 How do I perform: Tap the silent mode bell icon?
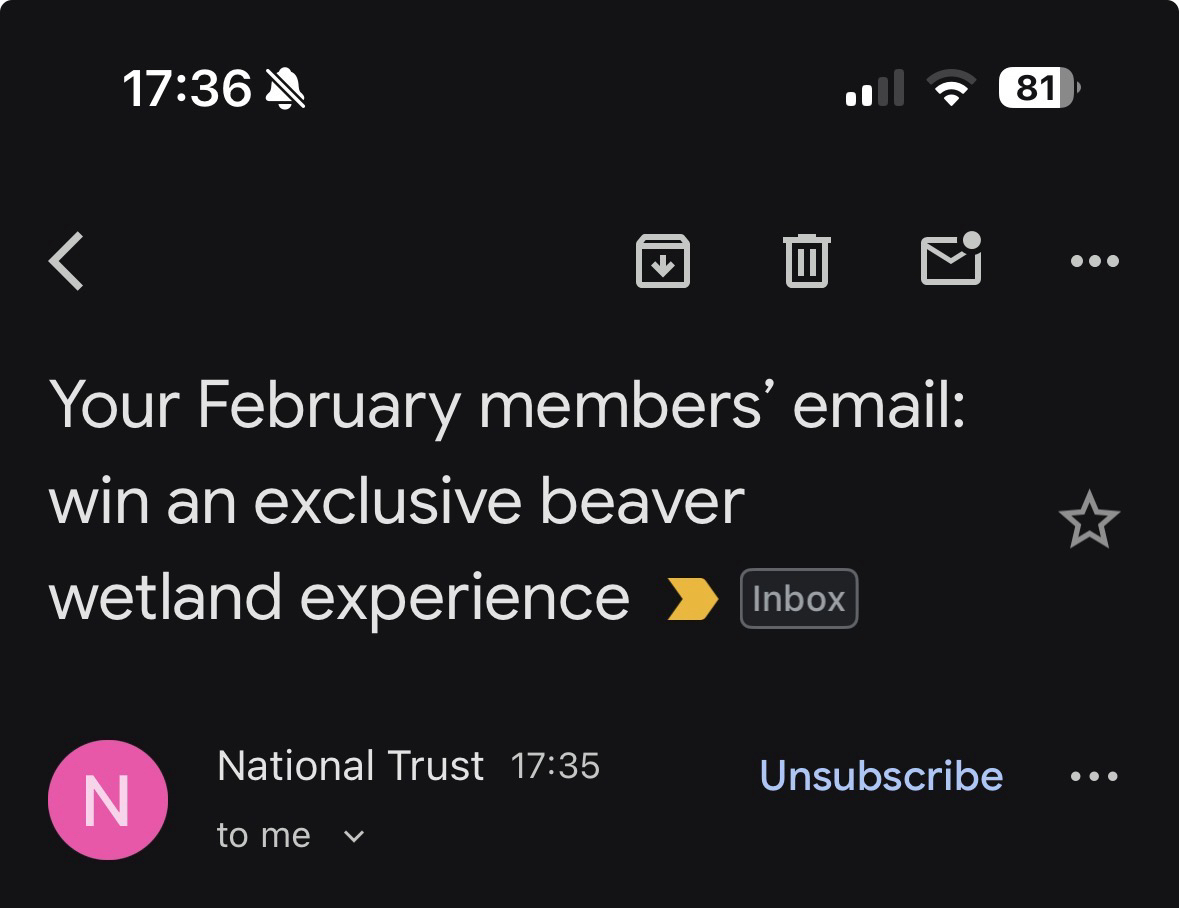[x=285, y=90]
